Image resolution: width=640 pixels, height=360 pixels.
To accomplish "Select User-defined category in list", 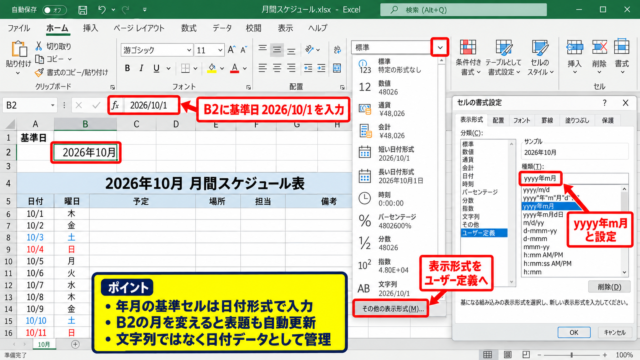I will (x=484, y=233).
